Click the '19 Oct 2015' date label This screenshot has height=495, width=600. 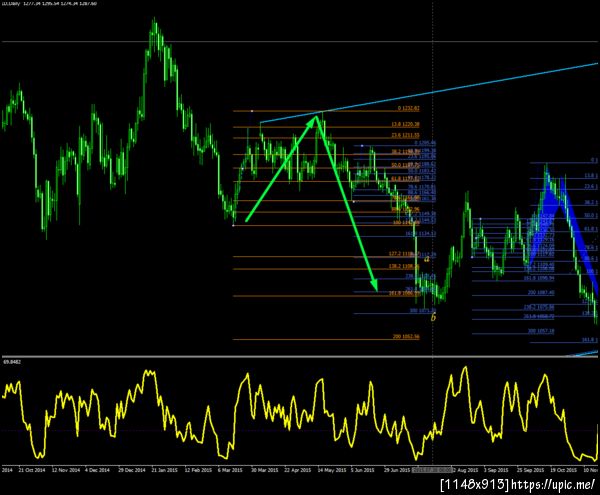564,470
